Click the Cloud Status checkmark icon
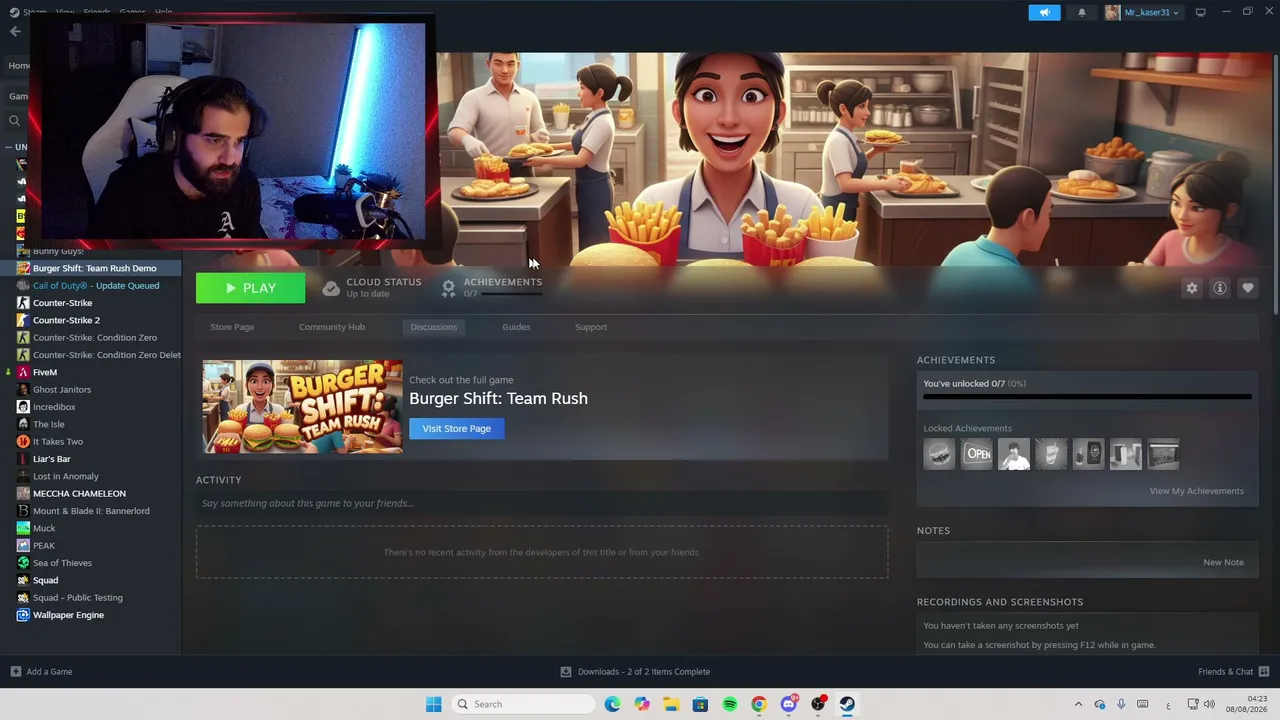The height and width of the screenshot is (720, 1280). pyautogui.click(x=331, y=288)
